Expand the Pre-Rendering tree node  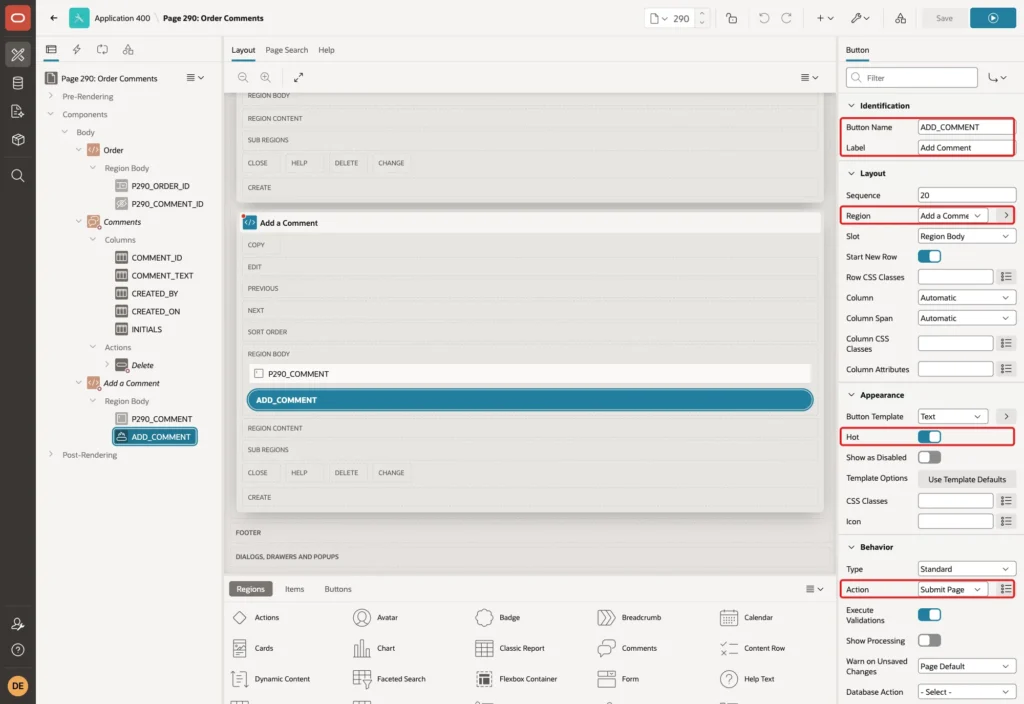coord(51,96)
